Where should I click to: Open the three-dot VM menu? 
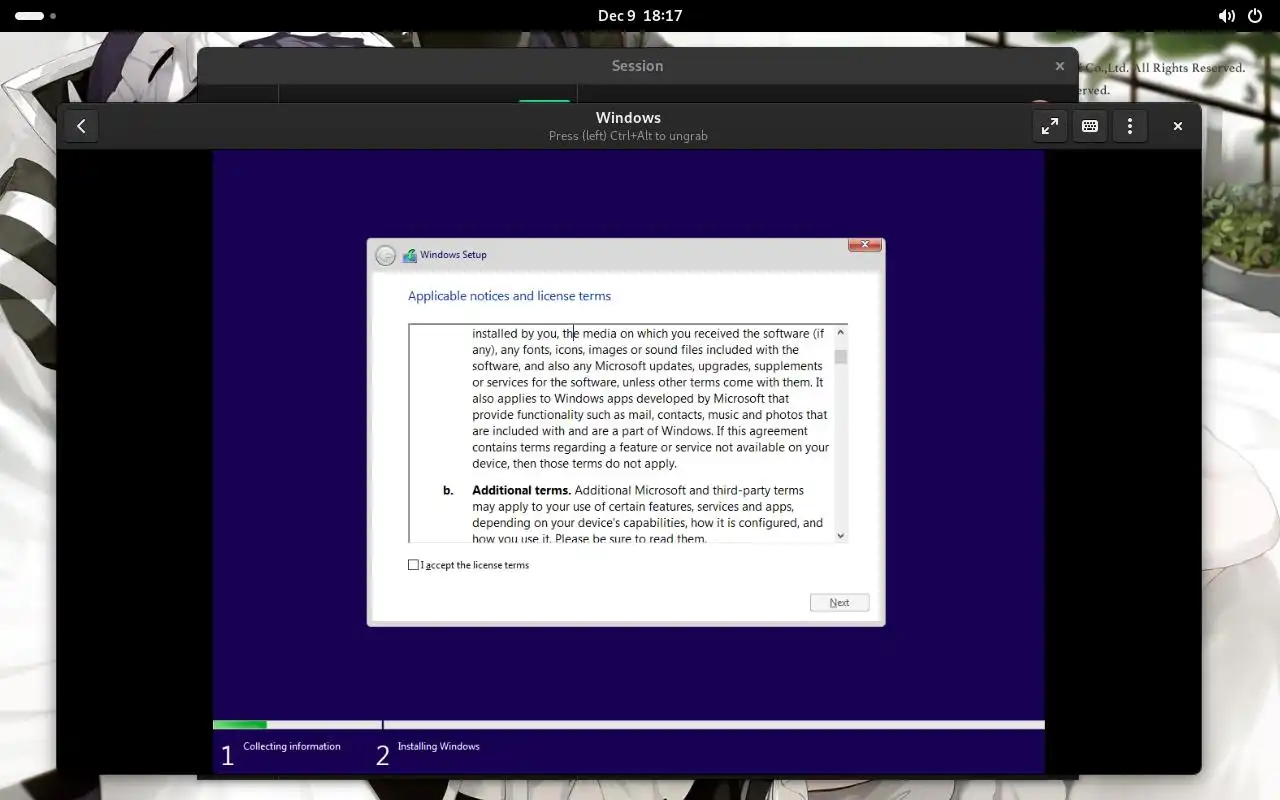point(1130,126)
